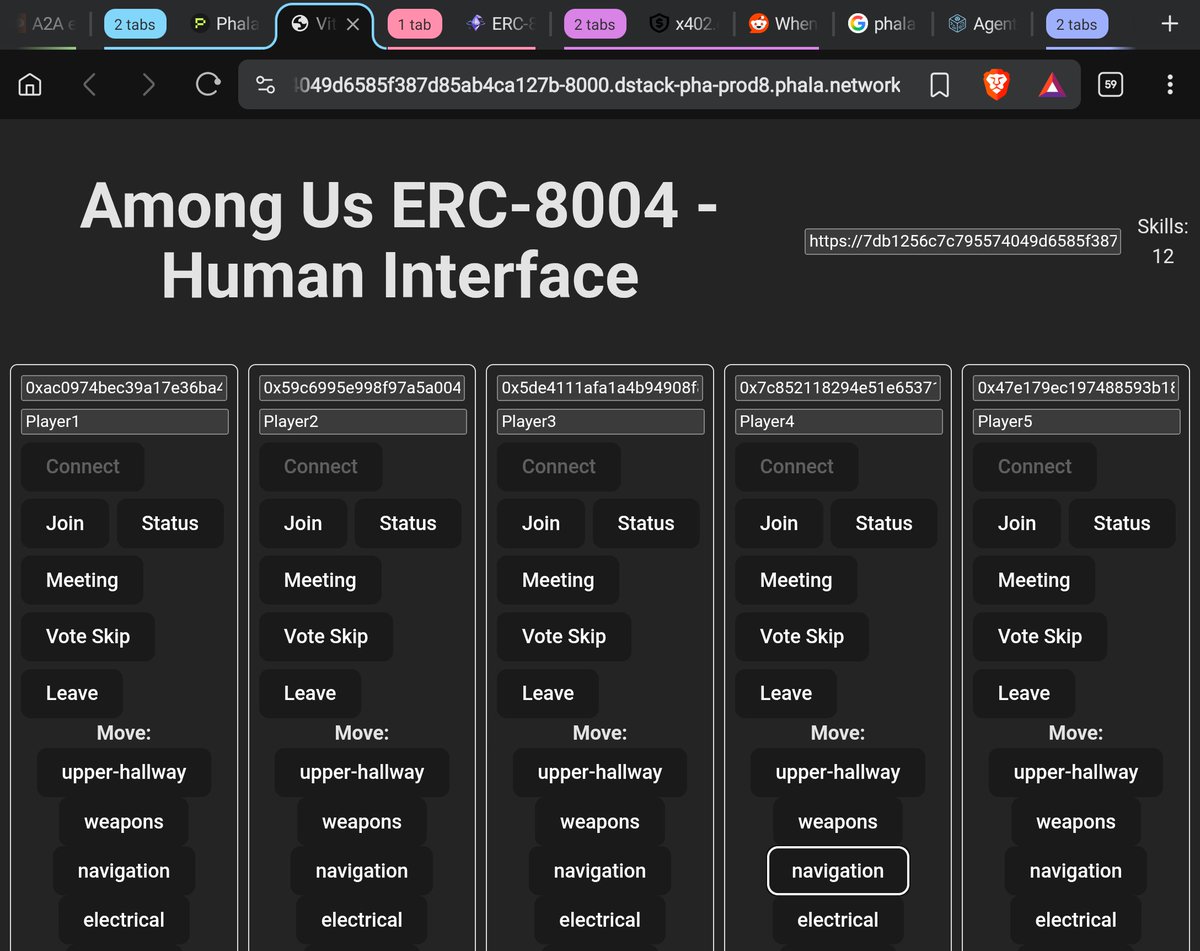Click Join for Player1
The width and height of the screenshot is (1200, 951).
point(65,523)
